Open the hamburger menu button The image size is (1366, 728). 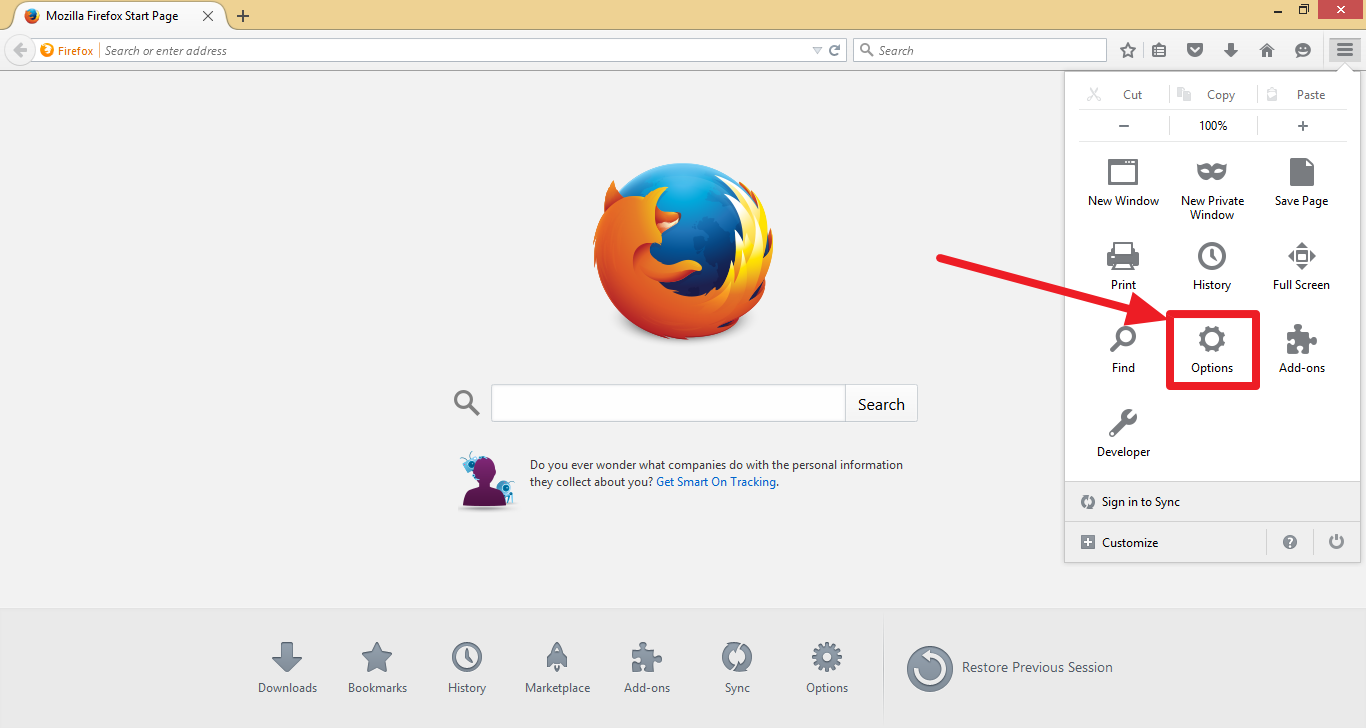pos(1345,50)
